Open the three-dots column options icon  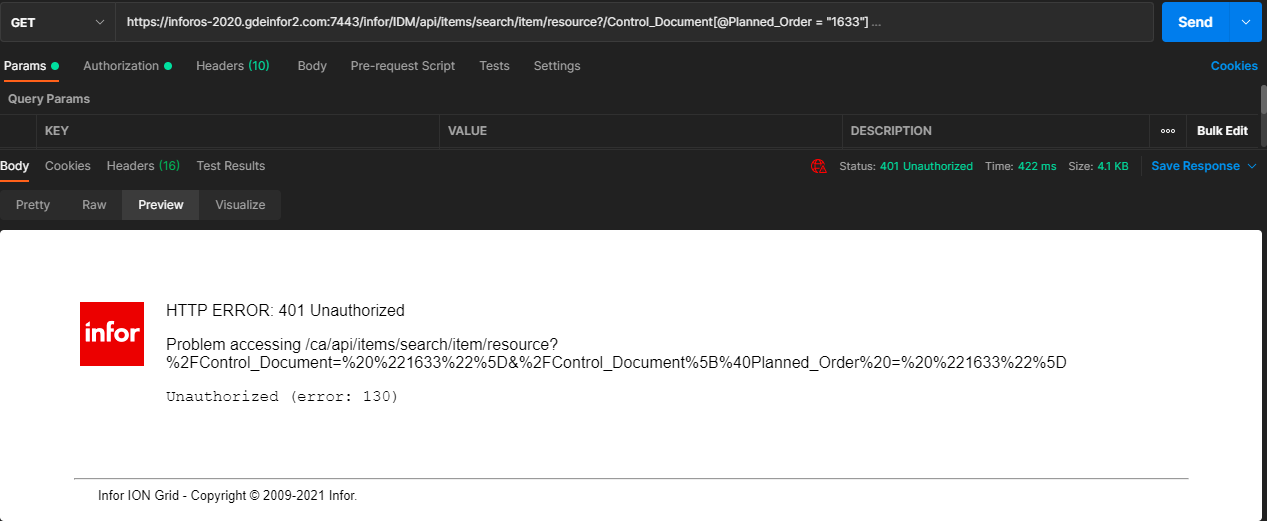(x=1167, y=131)
